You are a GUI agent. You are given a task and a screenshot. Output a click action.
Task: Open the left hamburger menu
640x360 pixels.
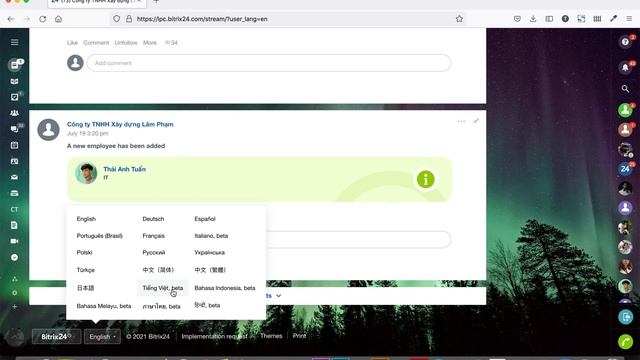click(15, 42)
